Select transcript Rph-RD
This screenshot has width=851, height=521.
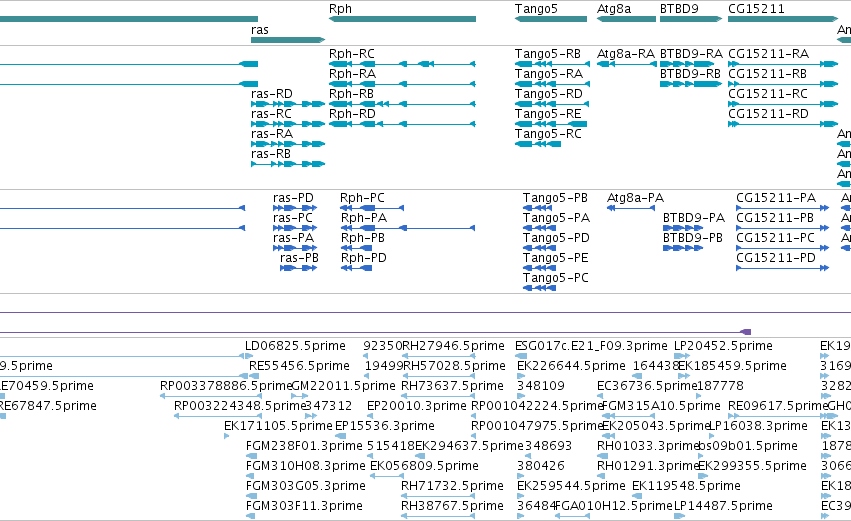402,124
